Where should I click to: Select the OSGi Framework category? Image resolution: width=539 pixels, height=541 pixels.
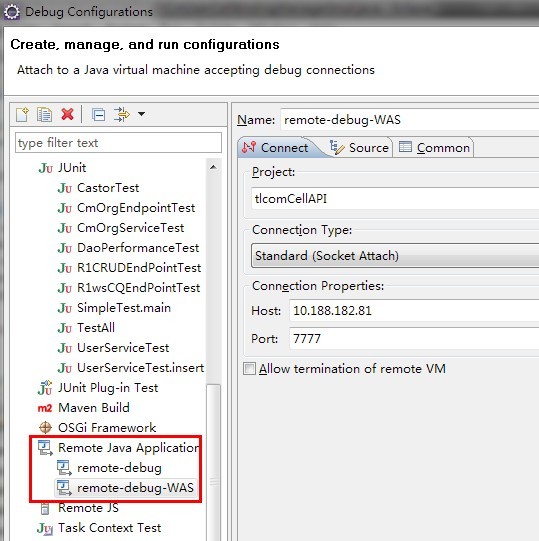[107, 428]
